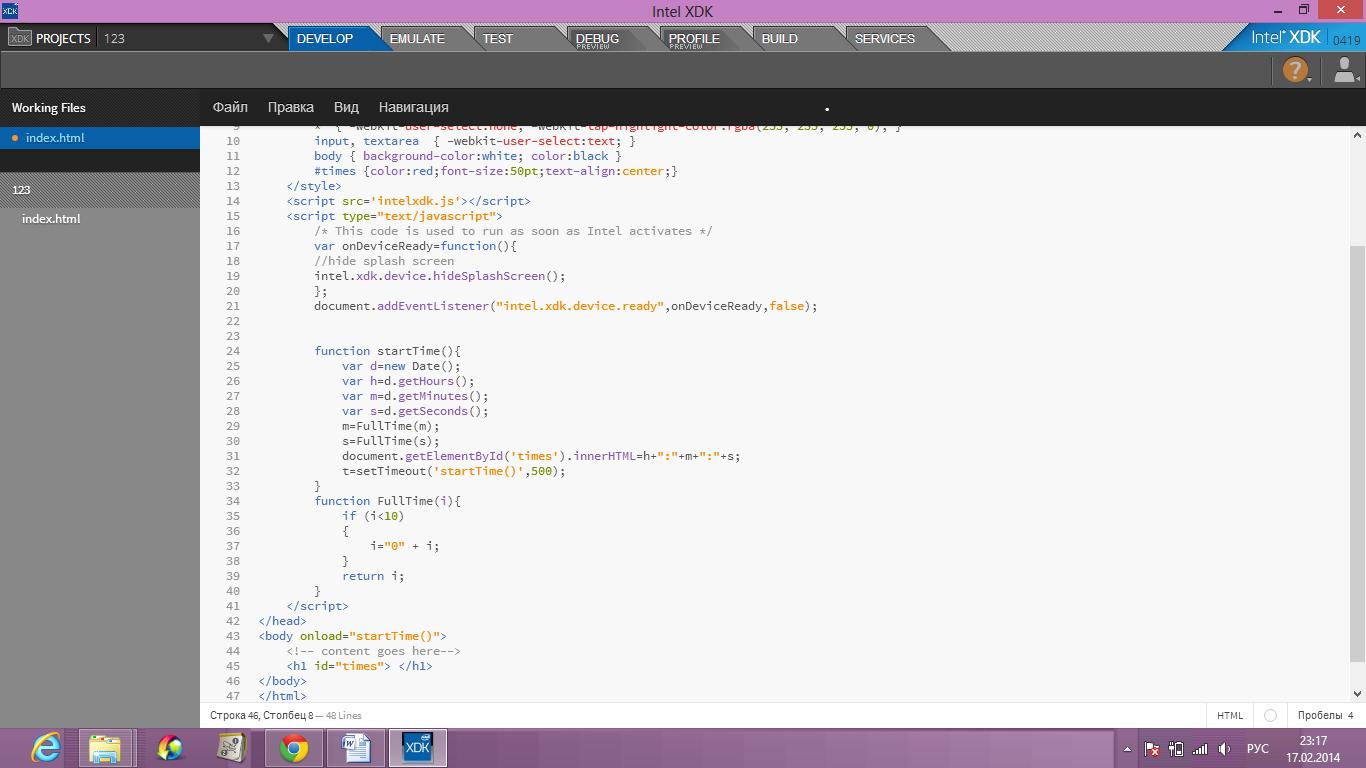Select index.html in Working Files

100,138
